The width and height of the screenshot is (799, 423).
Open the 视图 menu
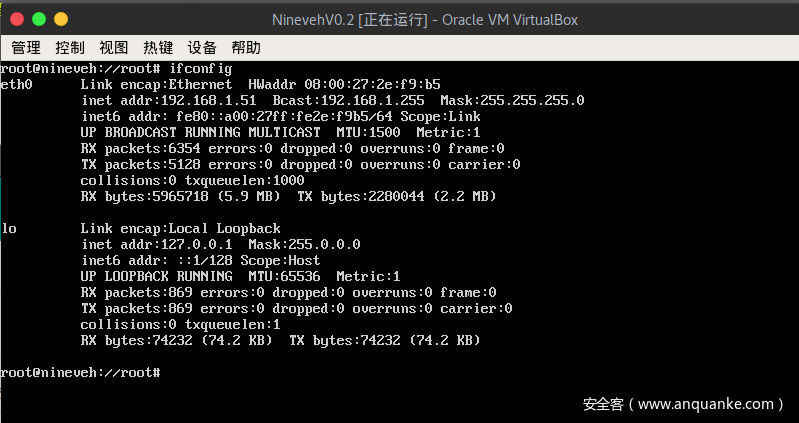(x=114, y=47)
